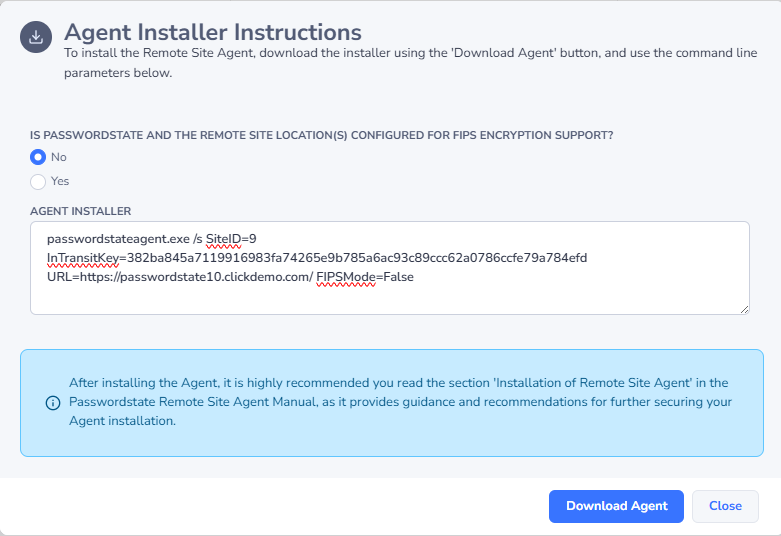Click the AGENT INSTALLER label

coord(81,211)
